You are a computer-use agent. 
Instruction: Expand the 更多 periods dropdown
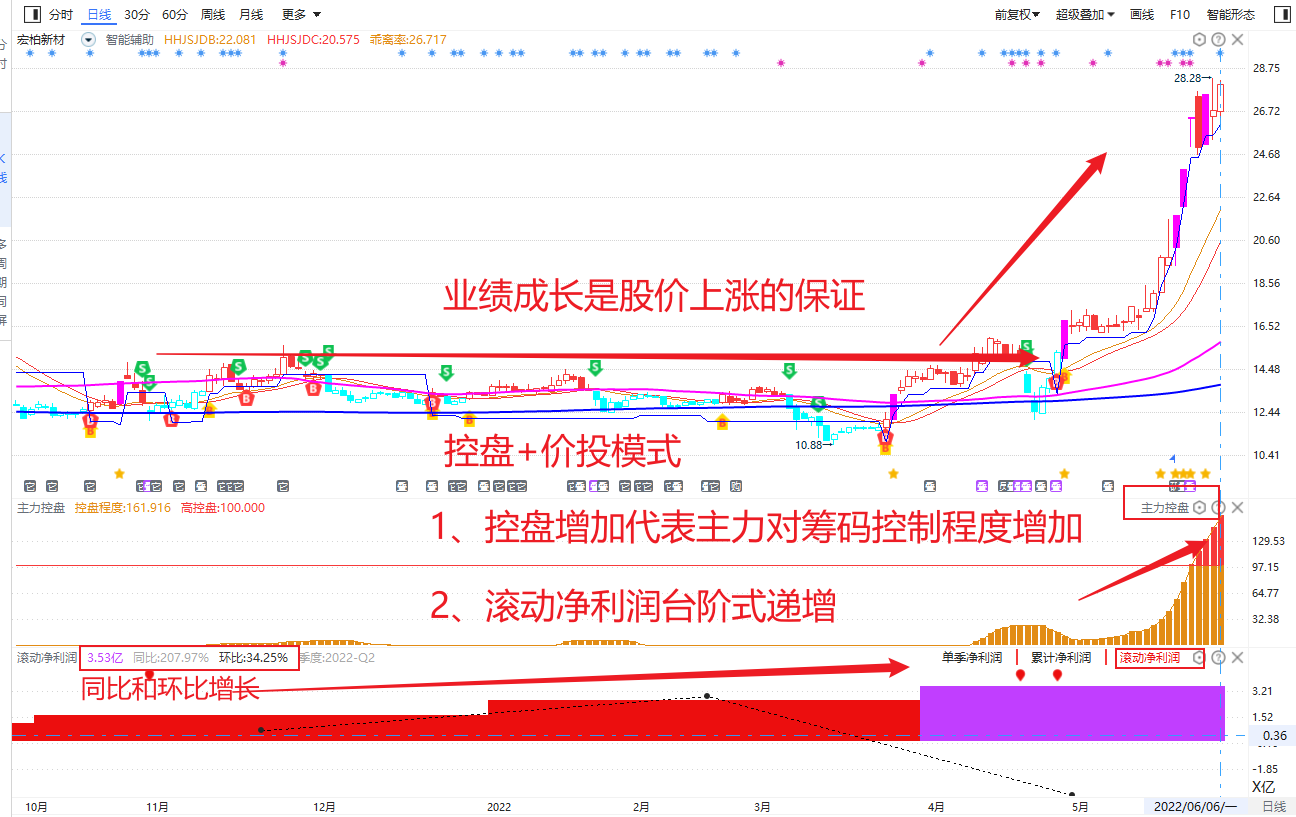coord(301,15)
